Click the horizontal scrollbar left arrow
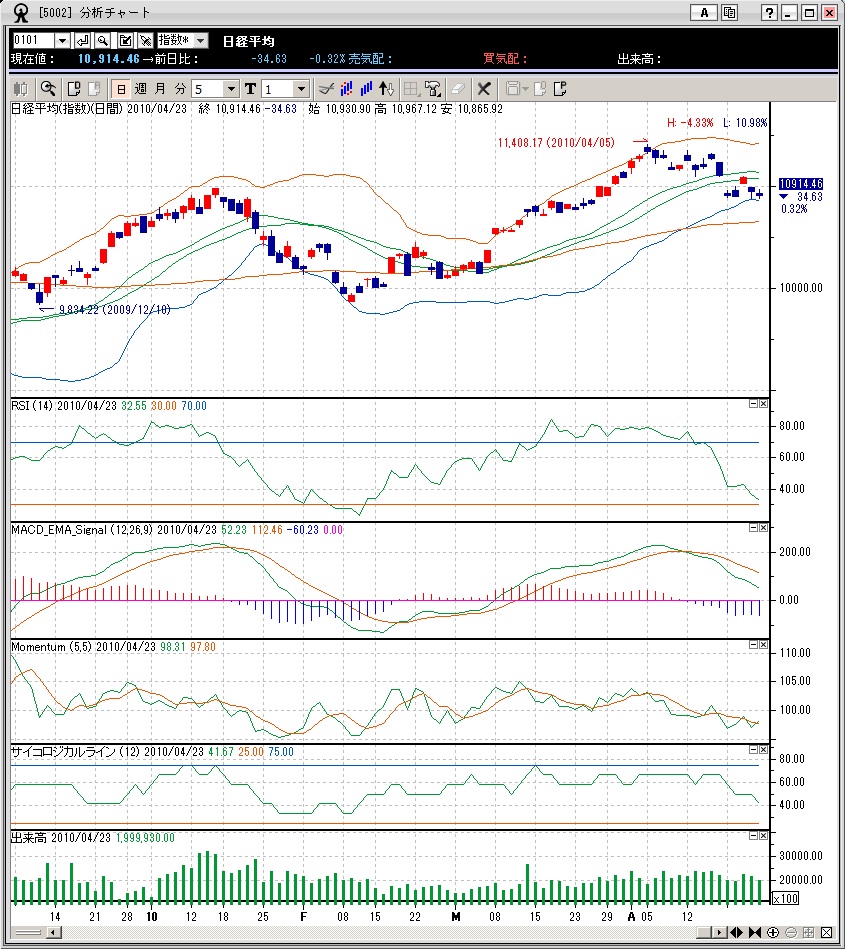 point(54,932)
